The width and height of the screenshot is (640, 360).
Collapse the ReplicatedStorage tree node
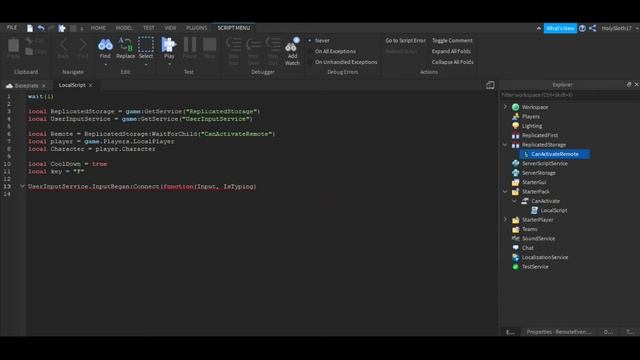[x=505, y=144]
